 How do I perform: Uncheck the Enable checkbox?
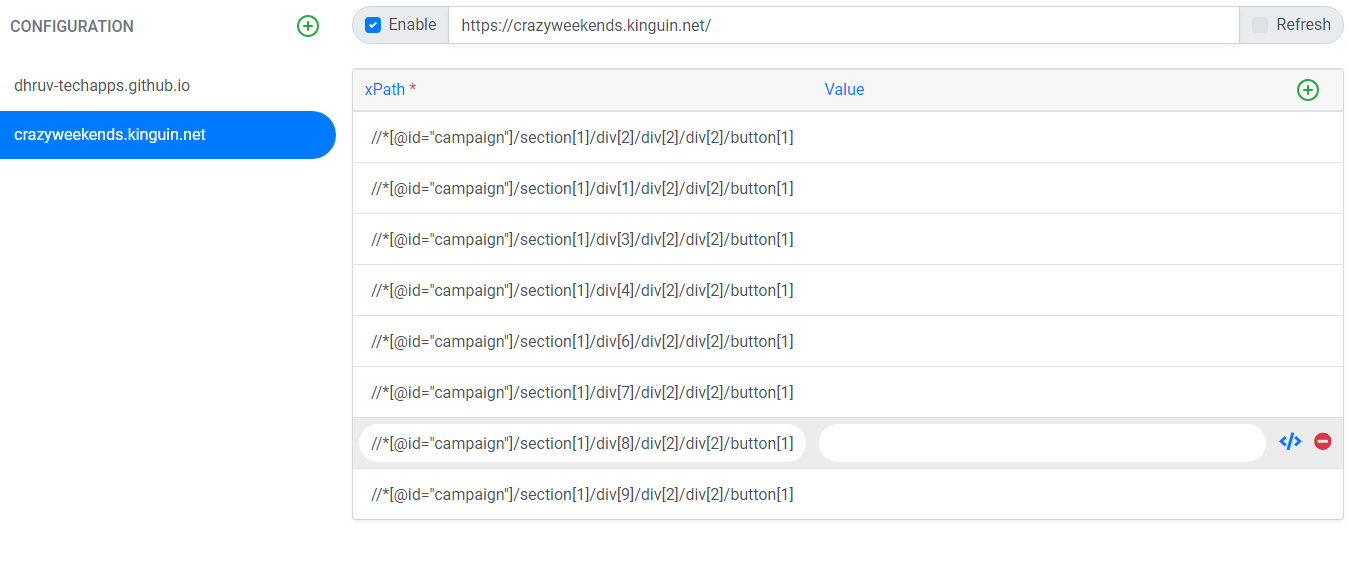pos(373,25)
